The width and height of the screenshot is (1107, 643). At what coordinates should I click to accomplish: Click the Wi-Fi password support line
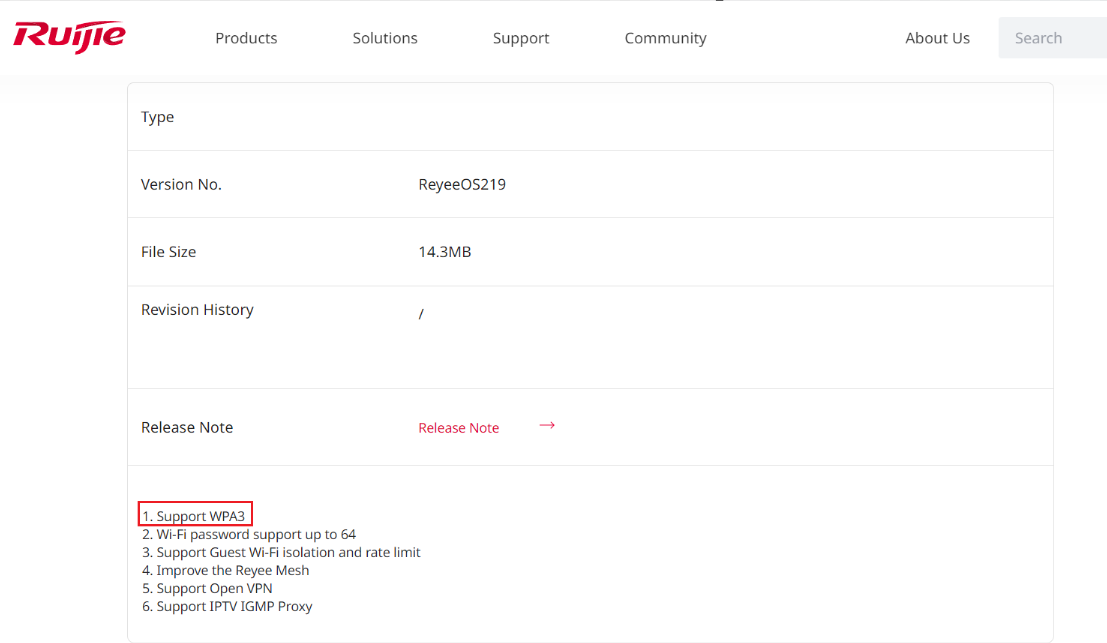249,534
